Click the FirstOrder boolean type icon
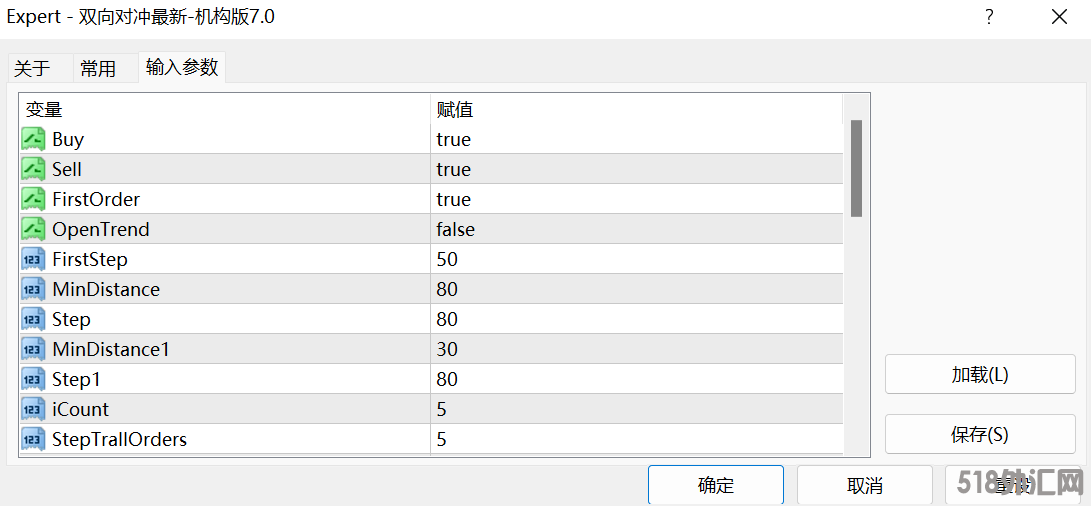The width and height of the screenshot is (1091, 506). point(33,199)
